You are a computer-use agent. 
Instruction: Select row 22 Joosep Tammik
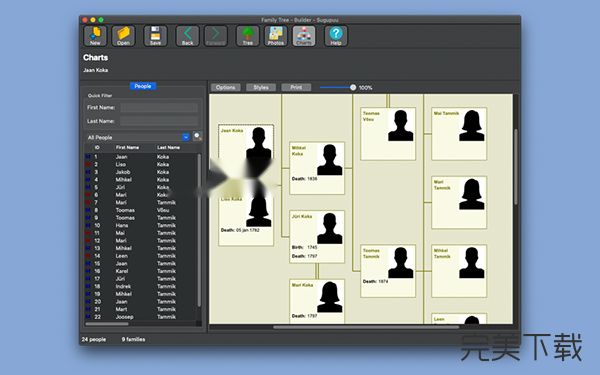(x=140, y=317)
